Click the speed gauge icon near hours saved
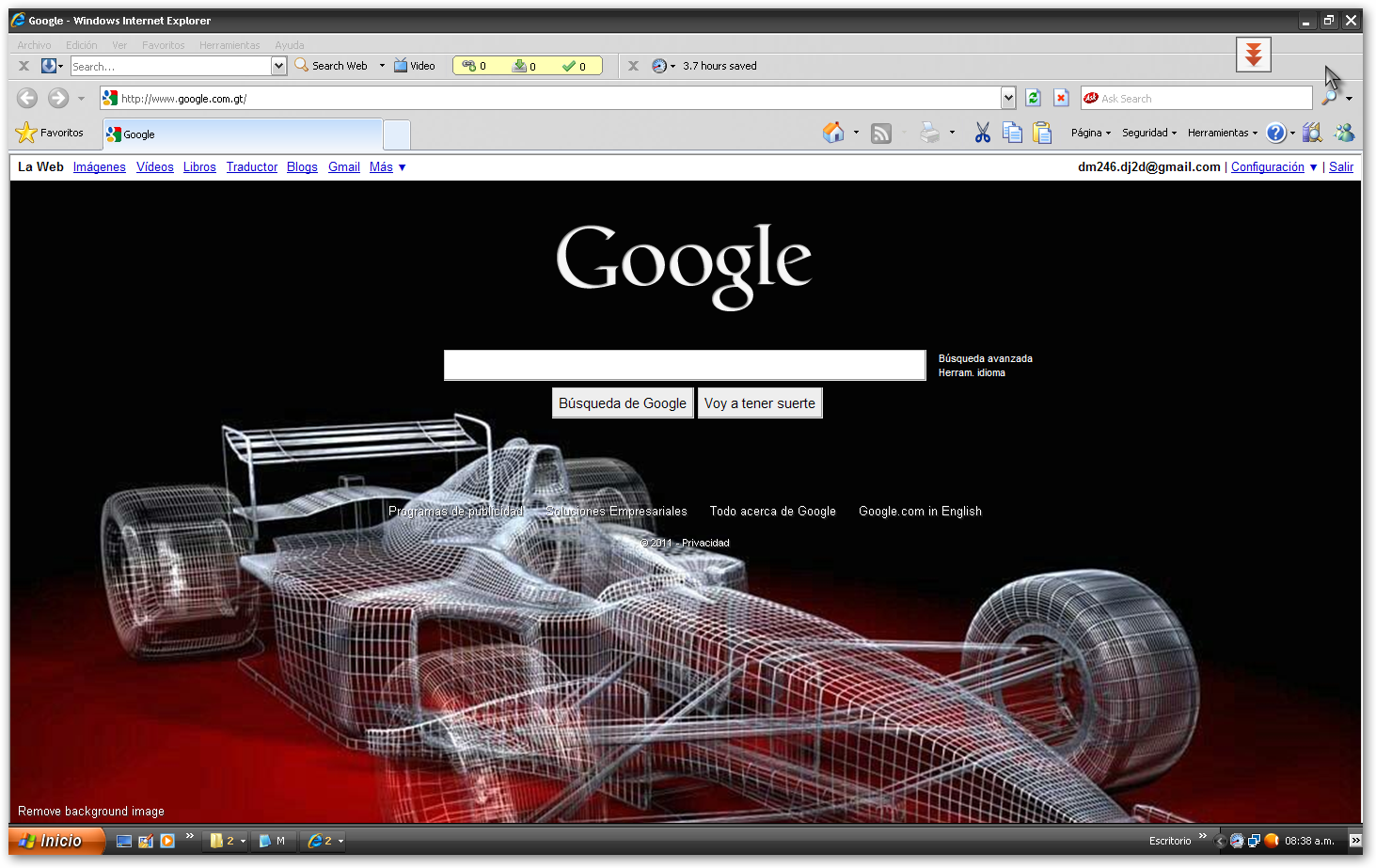The height and width of the screenshot is (868, 1376). 659,66
